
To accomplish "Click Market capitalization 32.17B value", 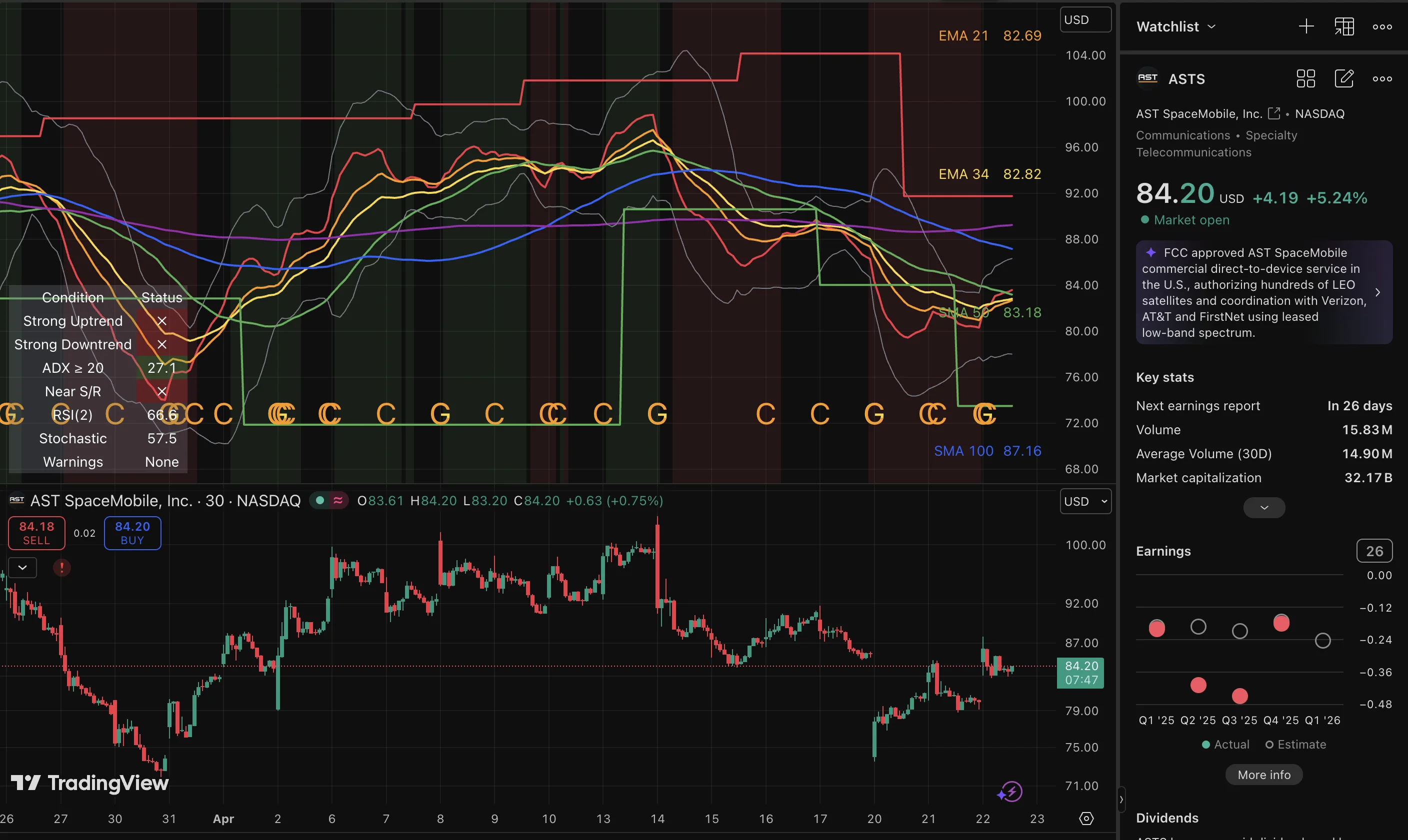I will tap(1368, 478).
